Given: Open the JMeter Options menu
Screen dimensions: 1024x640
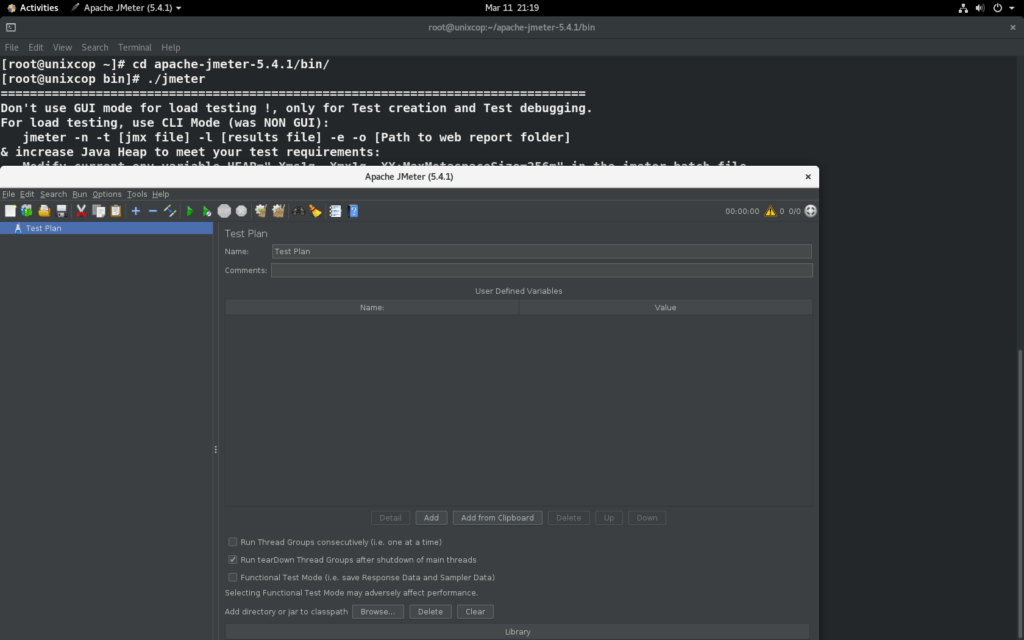Looking at the screenshot, I should [x=106, y=194].
